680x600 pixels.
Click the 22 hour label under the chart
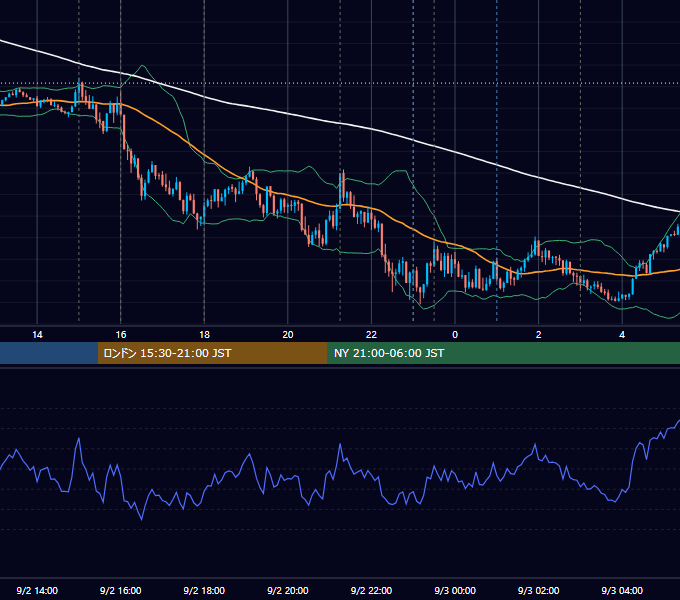tap(371, 335)
